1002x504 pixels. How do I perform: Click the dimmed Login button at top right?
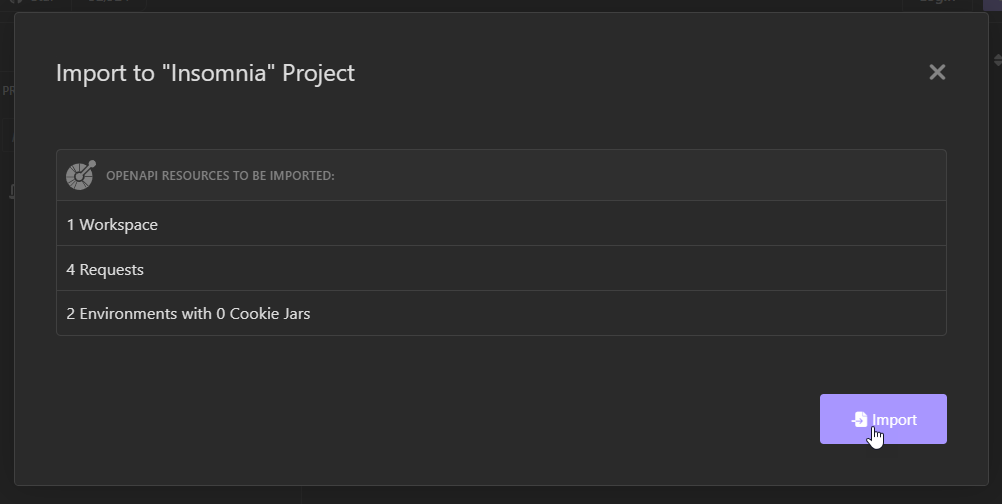coord(937,3)
